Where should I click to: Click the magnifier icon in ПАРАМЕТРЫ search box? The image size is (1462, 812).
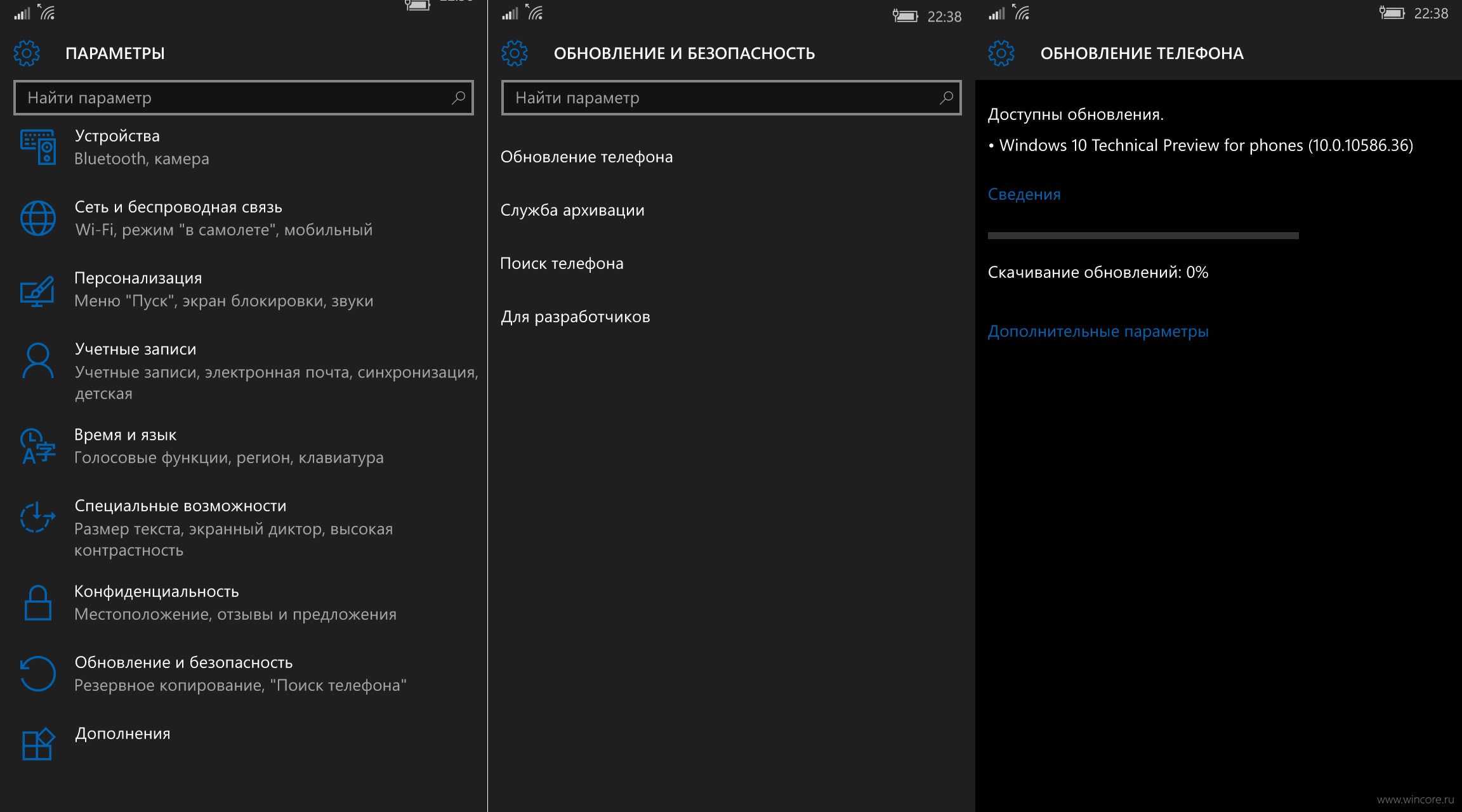click(458, 98)
